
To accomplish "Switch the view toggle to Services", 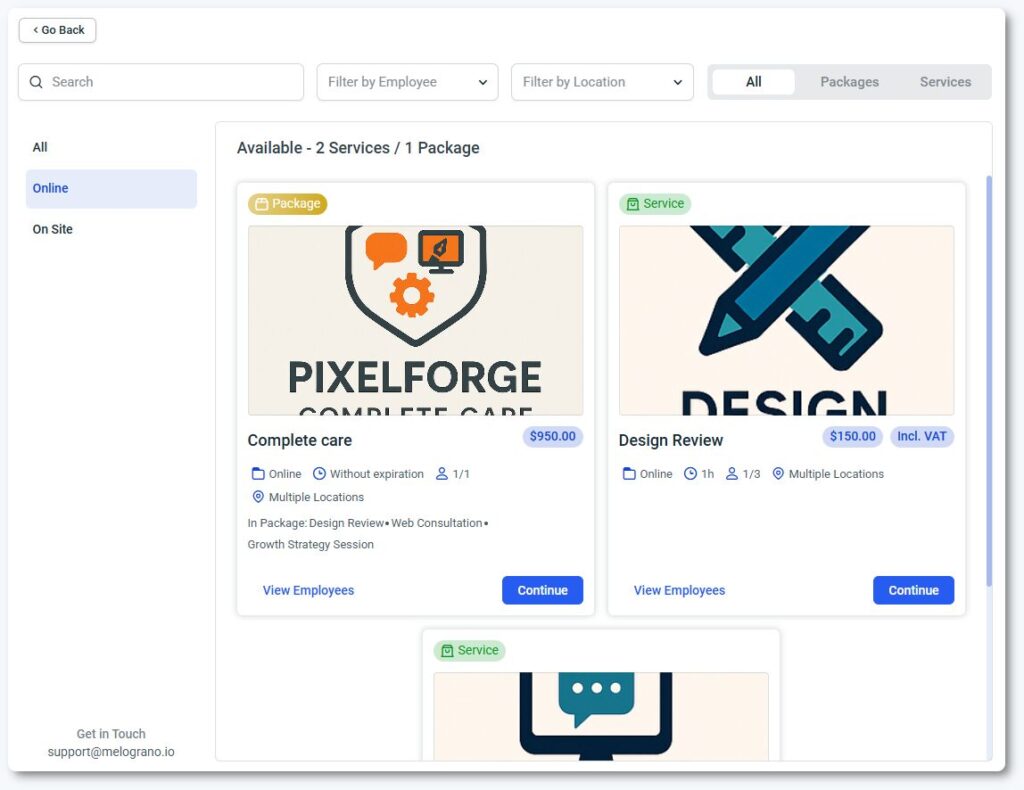I will (x=945, y=82).
